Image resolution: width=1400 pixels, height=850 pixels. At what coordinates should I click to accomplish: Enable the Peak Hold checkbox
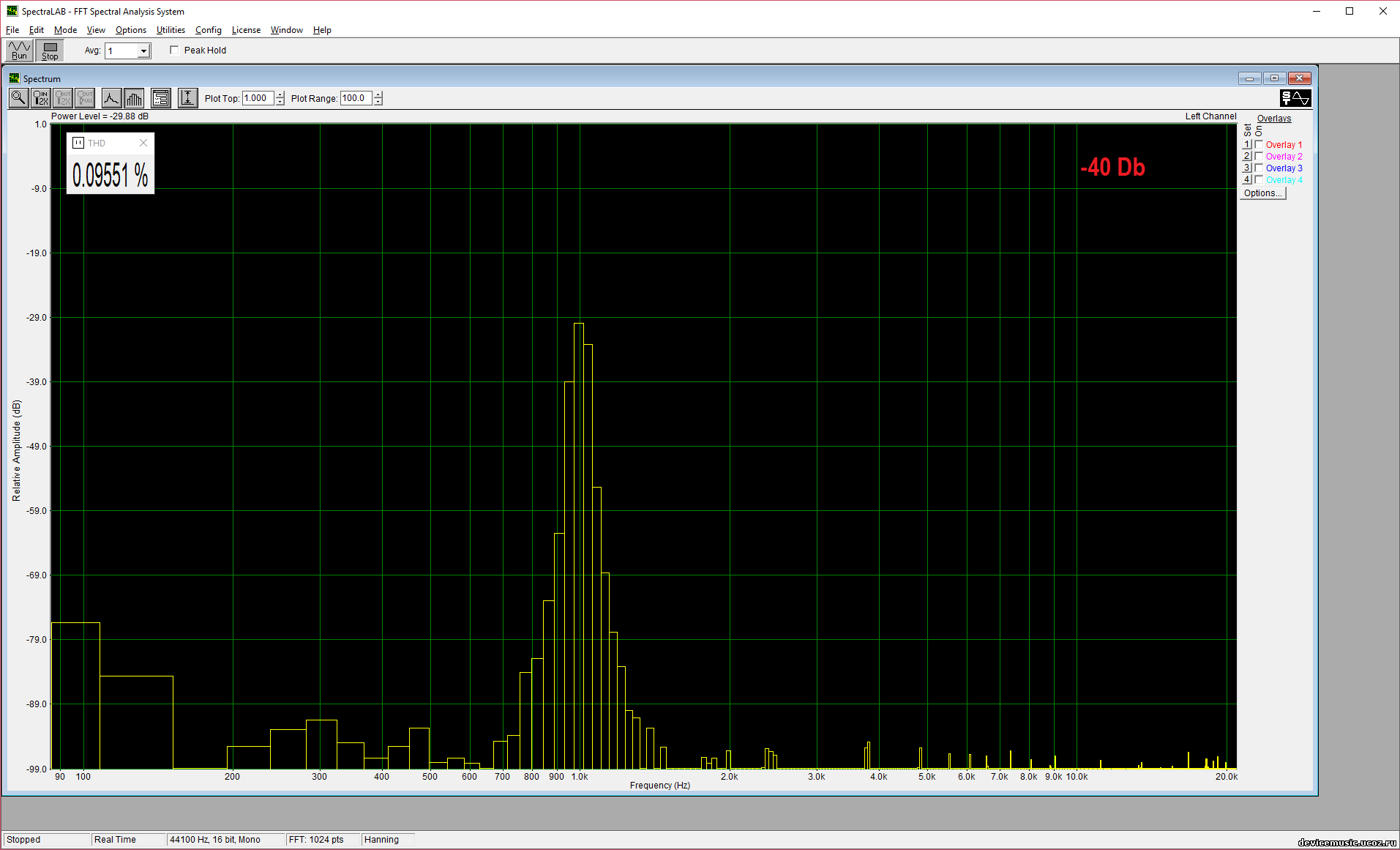174,51
